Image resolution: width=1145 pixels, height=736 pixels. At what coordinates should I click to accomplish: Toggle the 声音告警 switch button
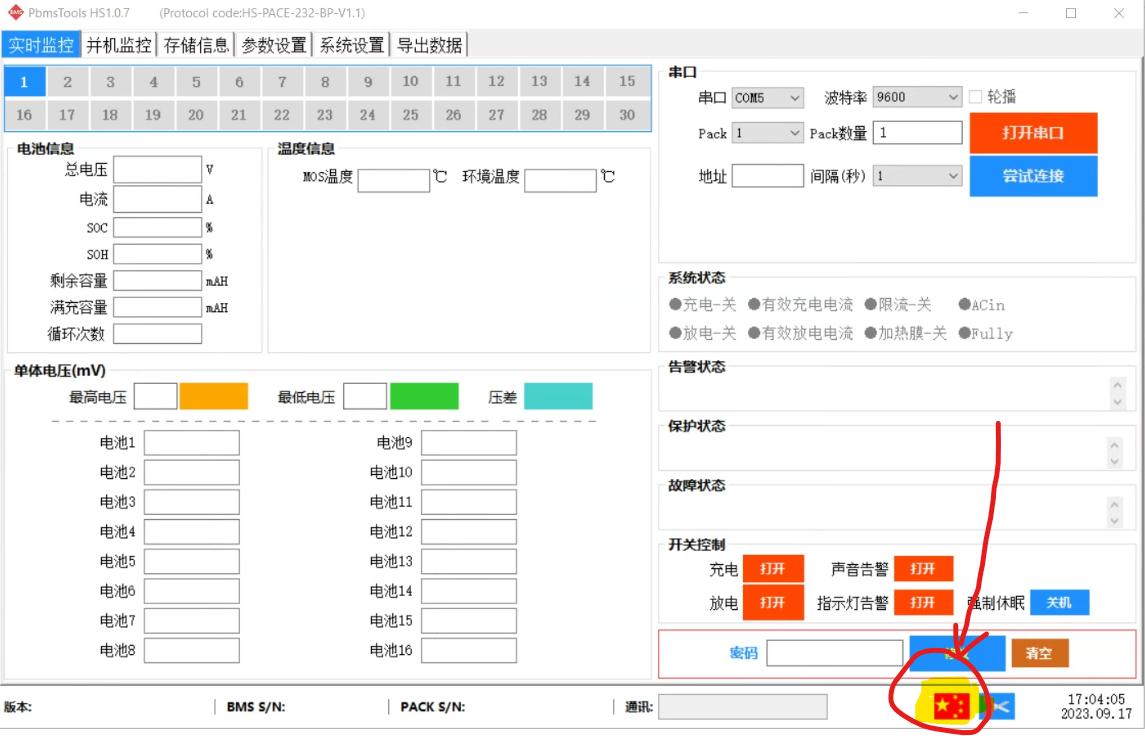(x=923, y=569)
